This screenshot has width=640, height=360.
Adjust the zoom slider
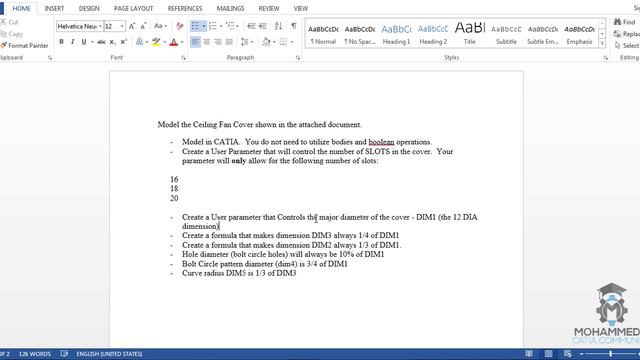point(611,354)
